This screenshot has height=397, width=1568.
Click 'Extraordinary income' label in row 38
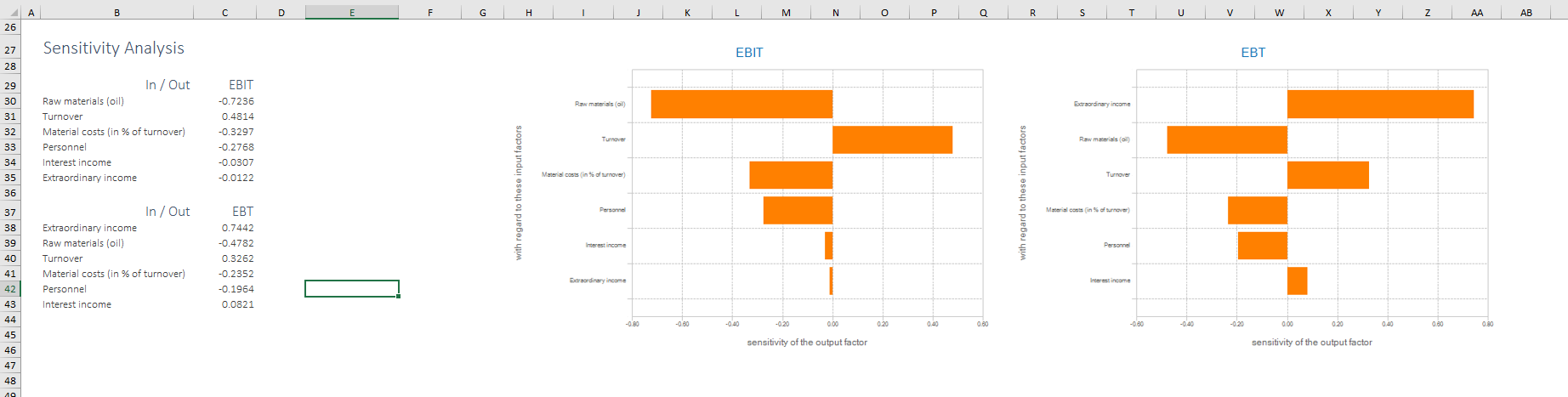[x=89, y=228]
